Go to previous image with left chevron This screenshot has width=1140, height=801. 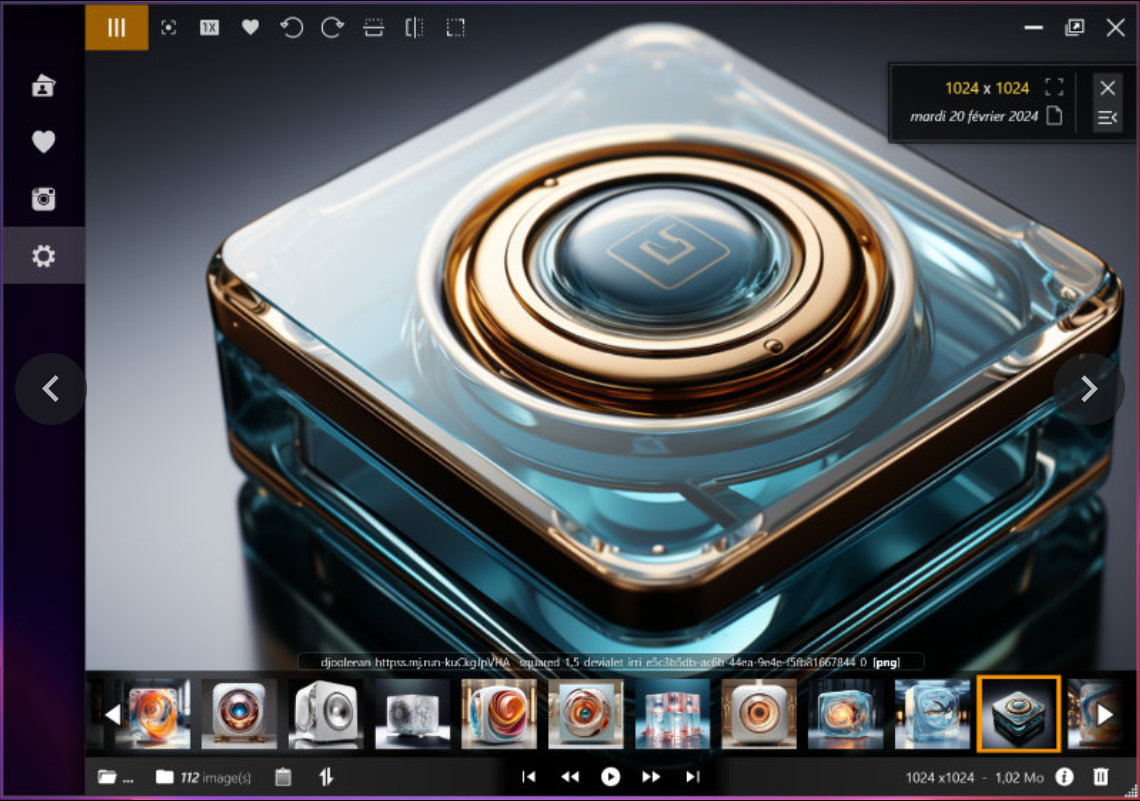click(x=51, y=389)
